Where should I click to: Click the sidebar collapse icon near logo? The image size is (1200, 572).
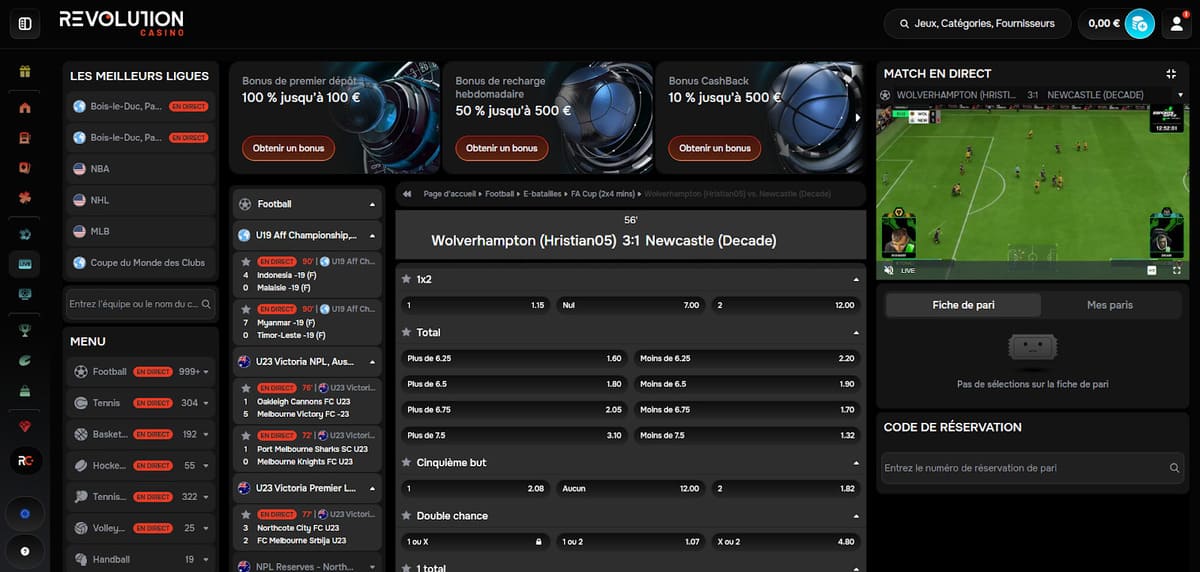(25, 23)
